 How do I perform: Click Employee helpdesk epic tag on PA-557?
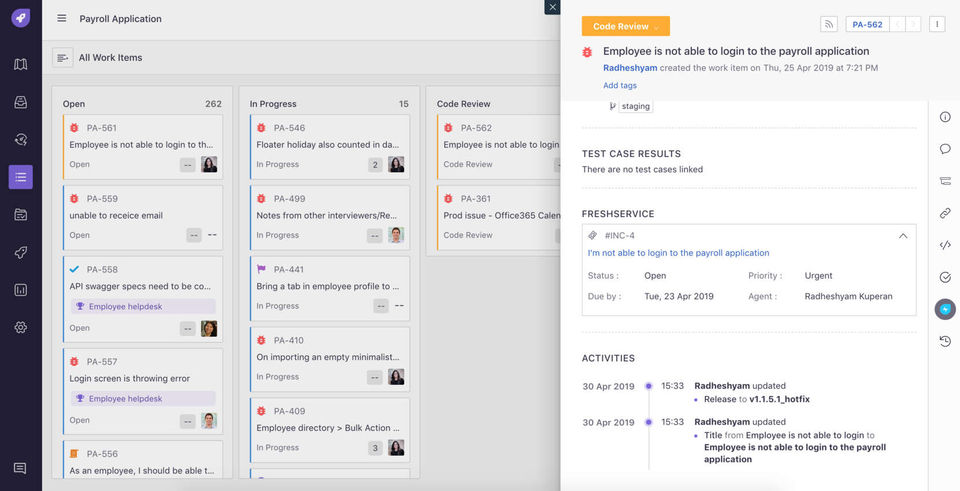[x=143, y=399]
